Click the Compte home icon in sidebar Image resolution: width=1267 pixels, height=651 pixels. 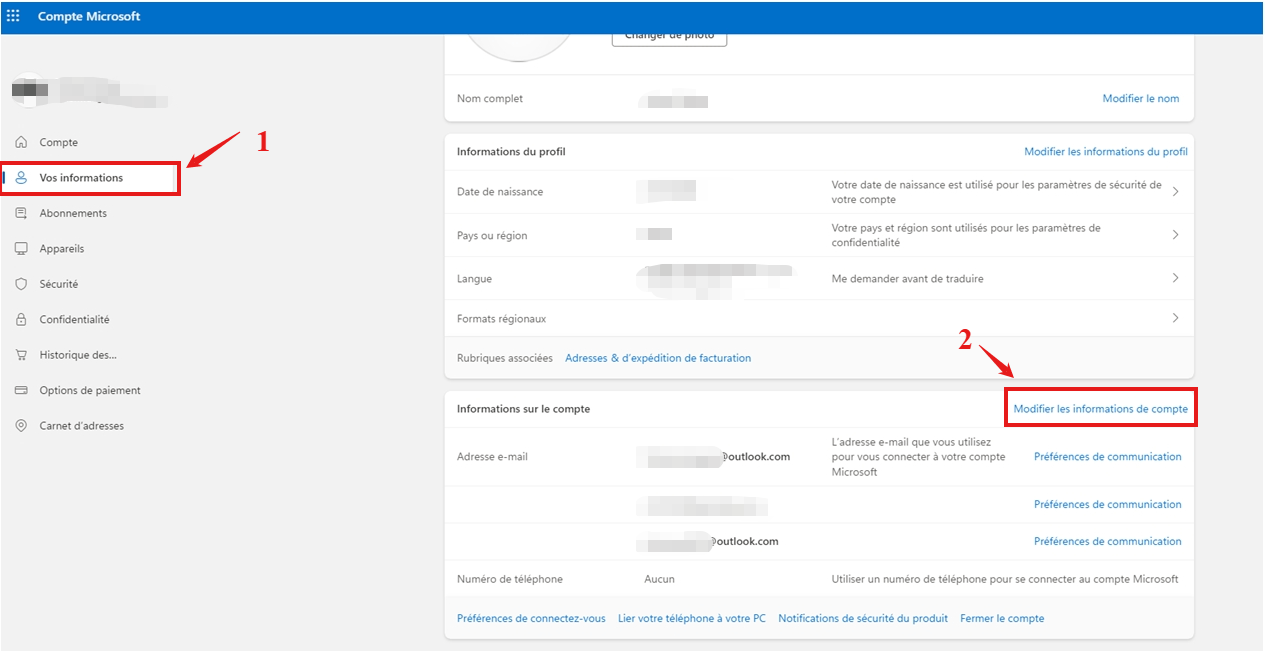pyautogui.click(x=21, y=143)
